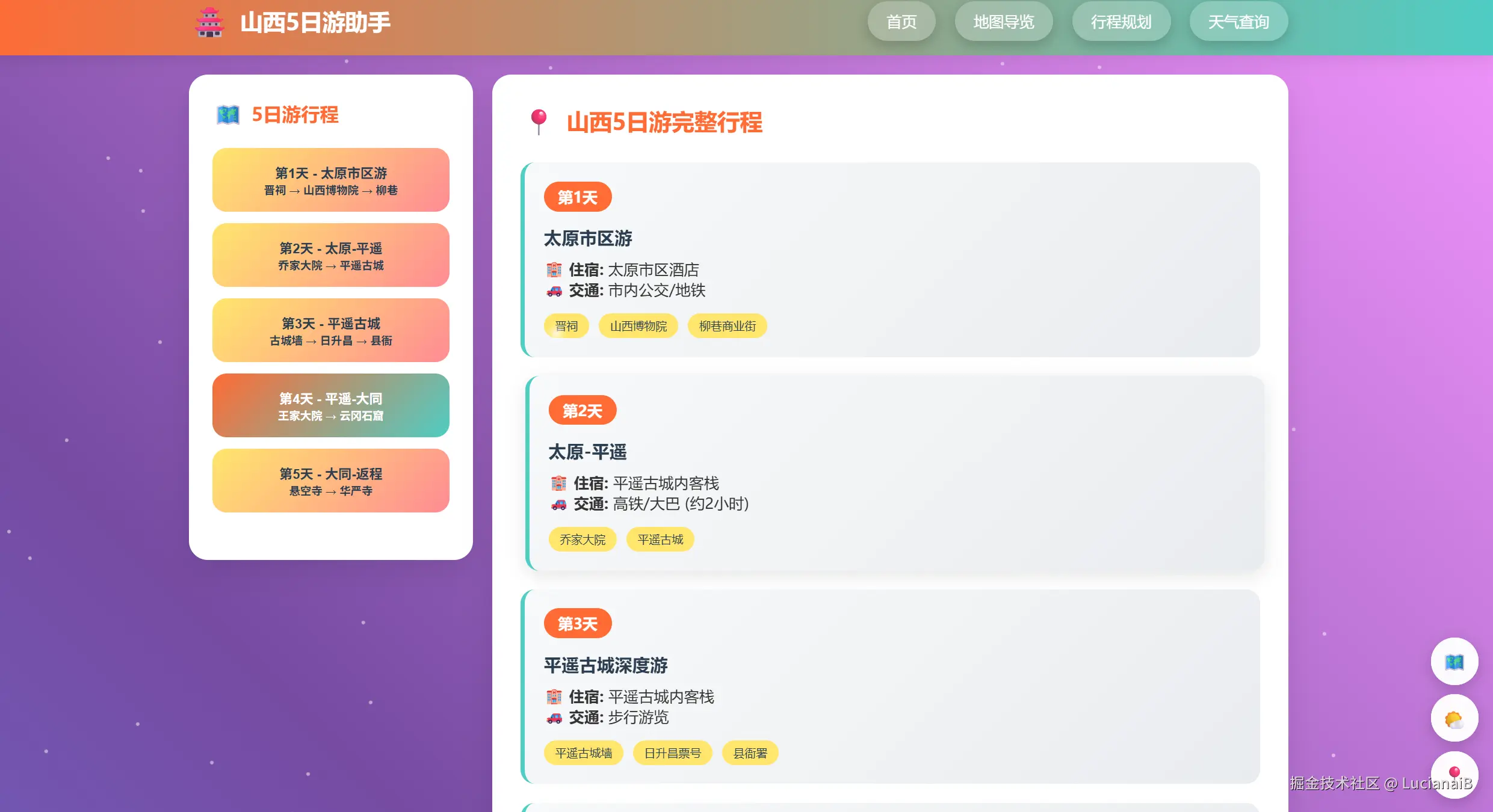Open the 首页 navigation tab
This screenshot has height=812, width=1493.
pos(901,22)
